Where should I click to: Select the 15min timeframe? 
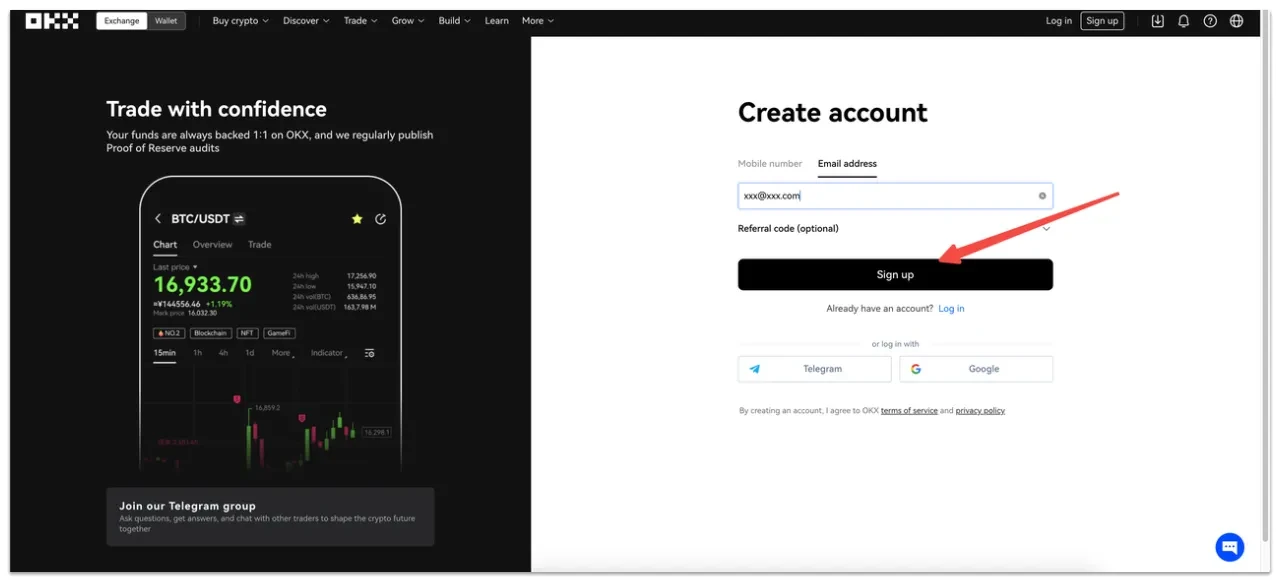(x=164, y=353)
